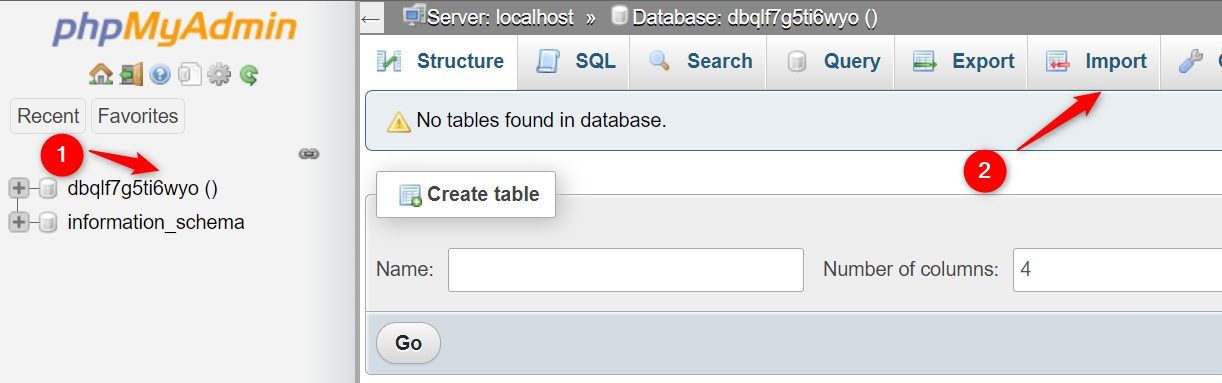This screenshot has height=383, width=1222.
Task: Open navigation panel settings gear icon
Action: coord(219,74)
